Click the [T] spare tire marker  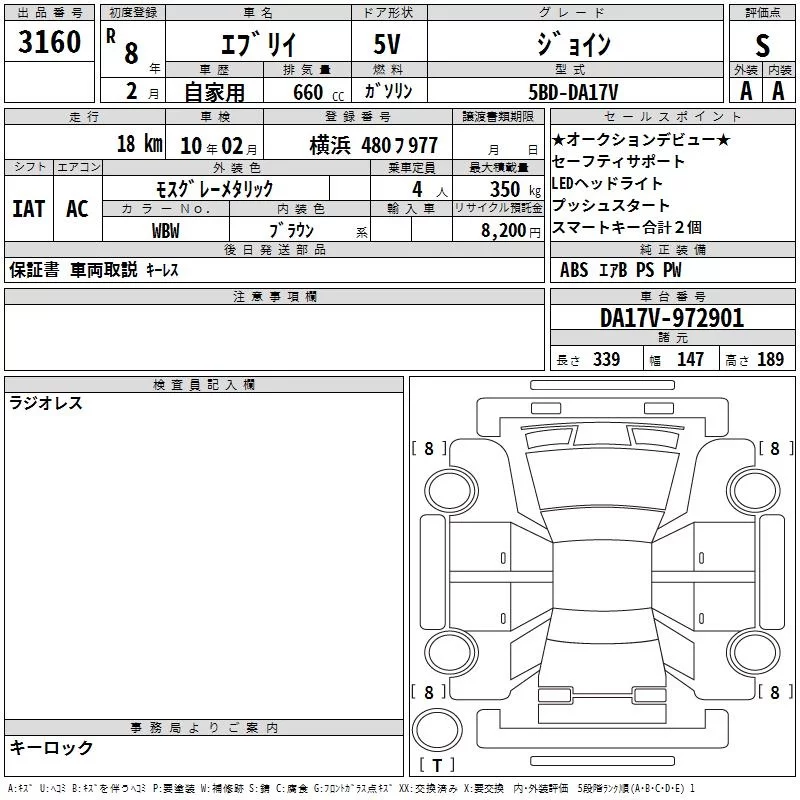pos(437,766)
